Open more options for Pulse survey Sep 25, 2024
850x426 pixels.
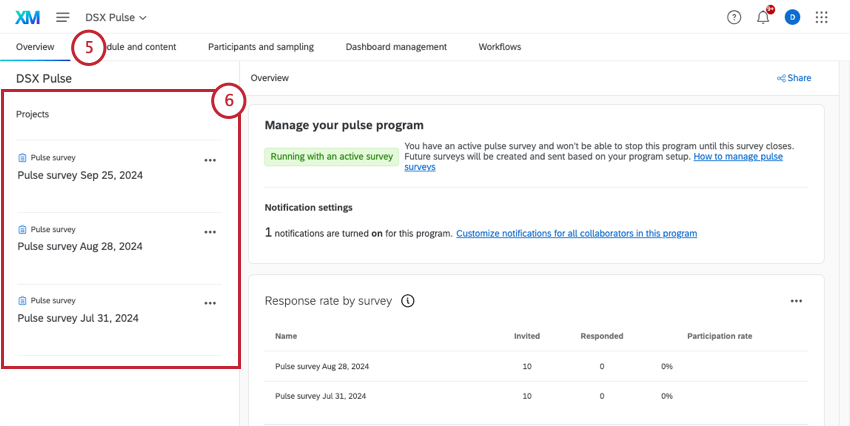(x=210, y=159)
